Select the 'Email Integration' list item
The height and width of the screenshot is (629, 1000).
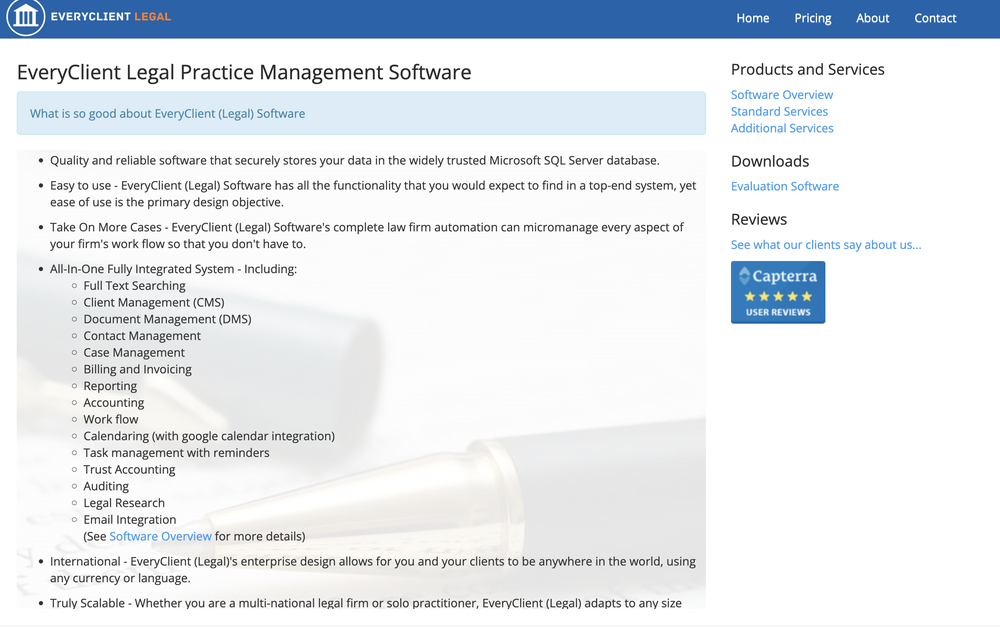click(129, 520)
